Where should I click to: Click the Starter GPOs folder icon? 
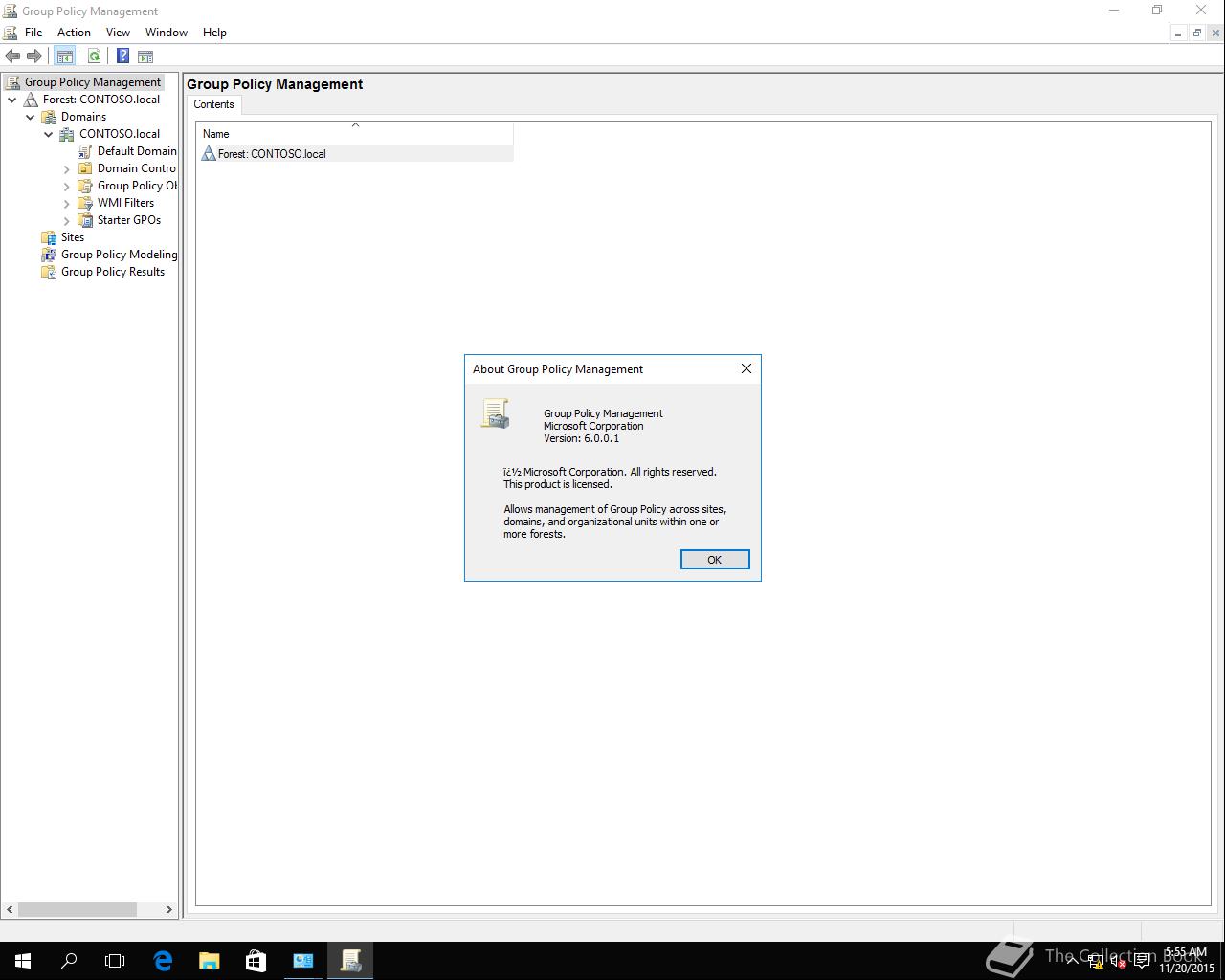click(85, 220)
